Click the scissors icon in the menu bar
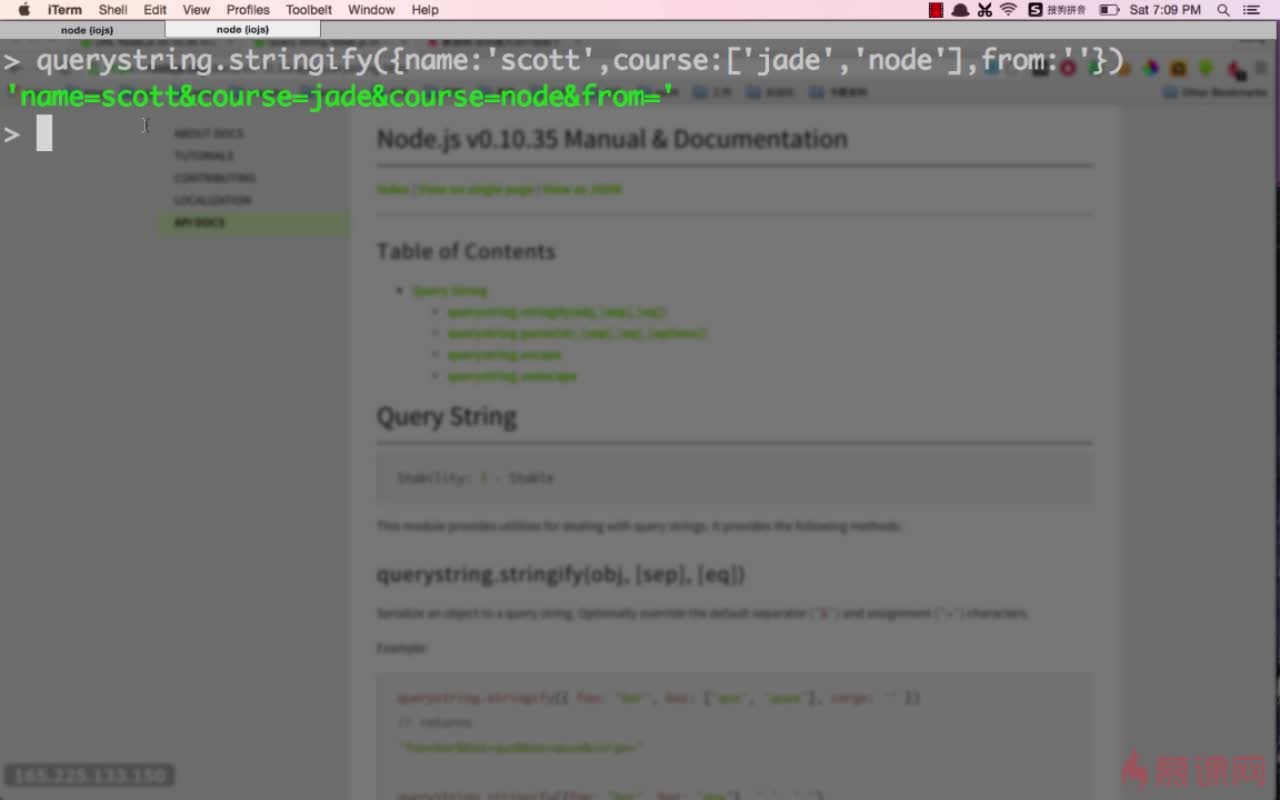The width and height of the screenshot is (1280, 800). coord(985,10)
